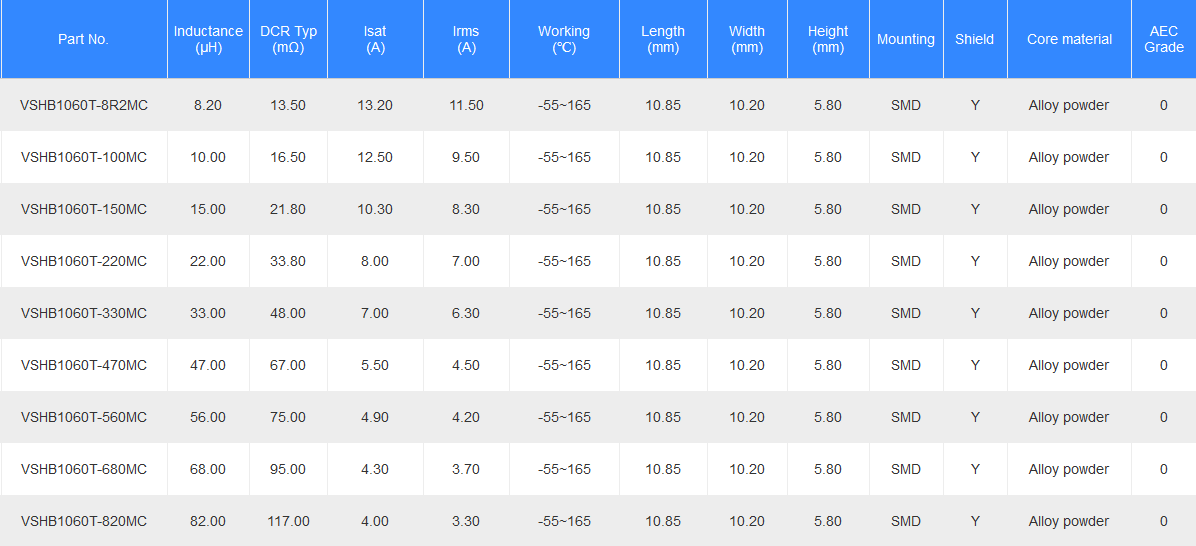Click the DCR value 21.80

(288, 209)
